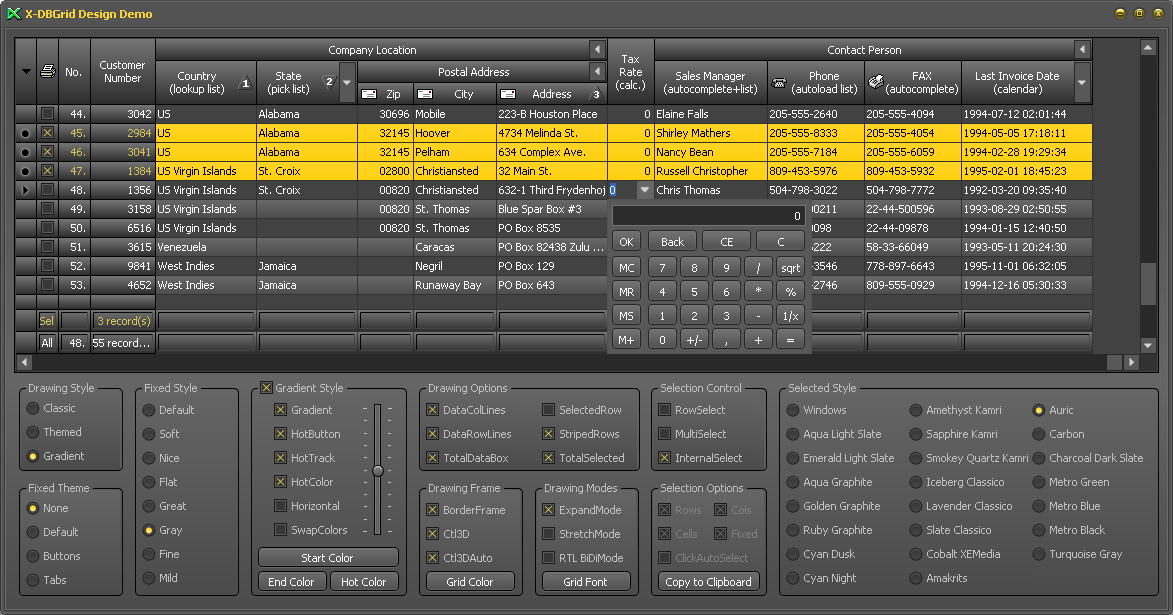1173x615 pixels.
Task: Click the Copy to Clipboard button
Action: click(710, 582)
